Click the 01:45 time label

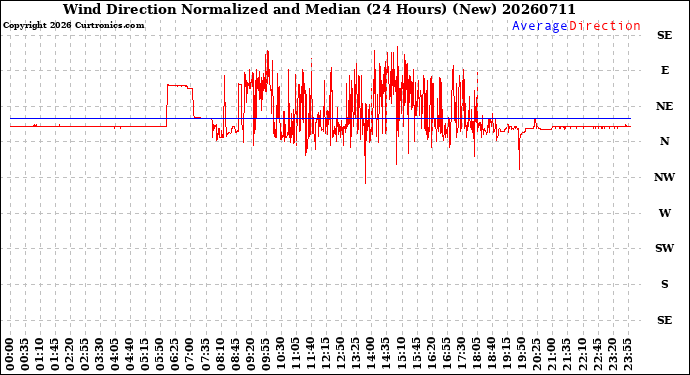point(55,354)
